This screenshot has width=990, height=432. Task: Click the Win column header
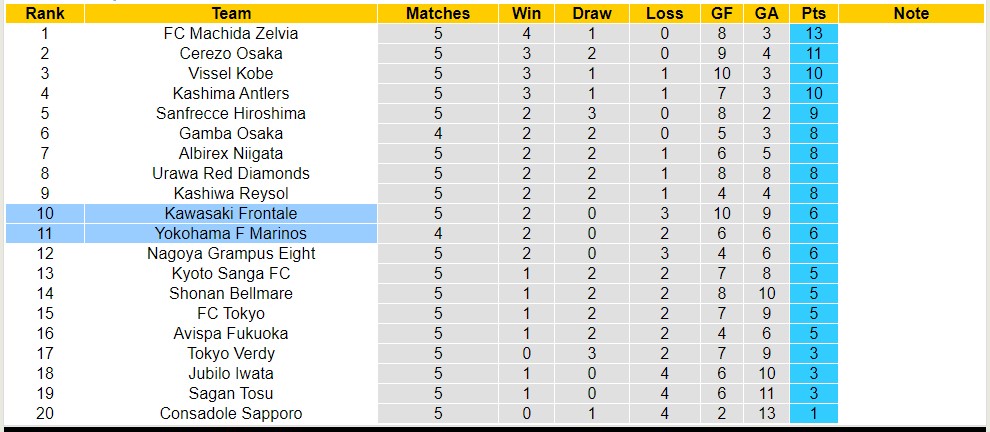click(x=526, y=13)
